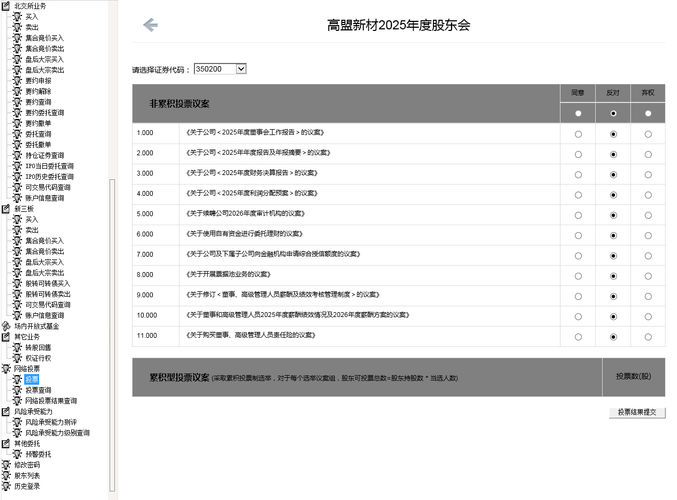Viewport: 677px width, 500px height.
Task: Submit votes with 投票结果提交 button
Action: [x=637, y=412]
